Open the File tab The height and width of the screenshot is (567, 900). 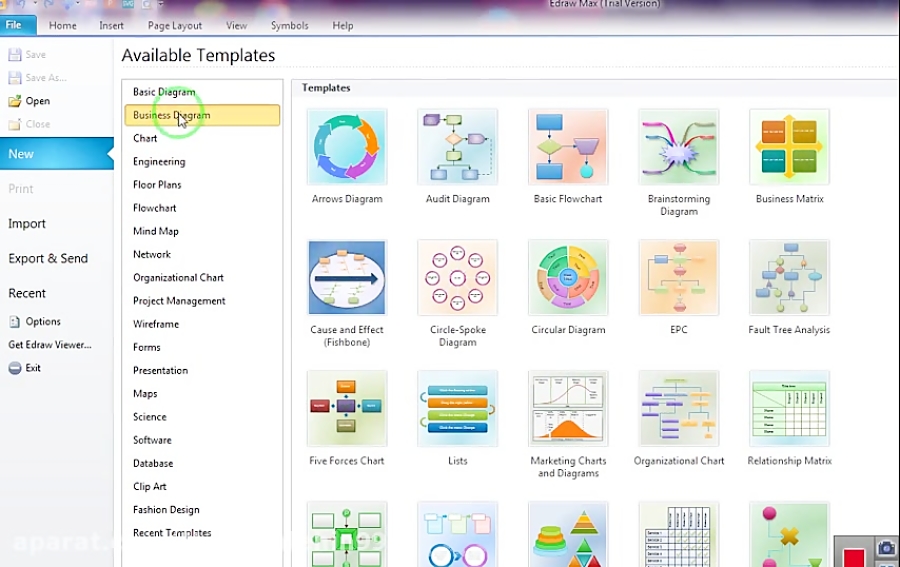[x=17, y=25]
